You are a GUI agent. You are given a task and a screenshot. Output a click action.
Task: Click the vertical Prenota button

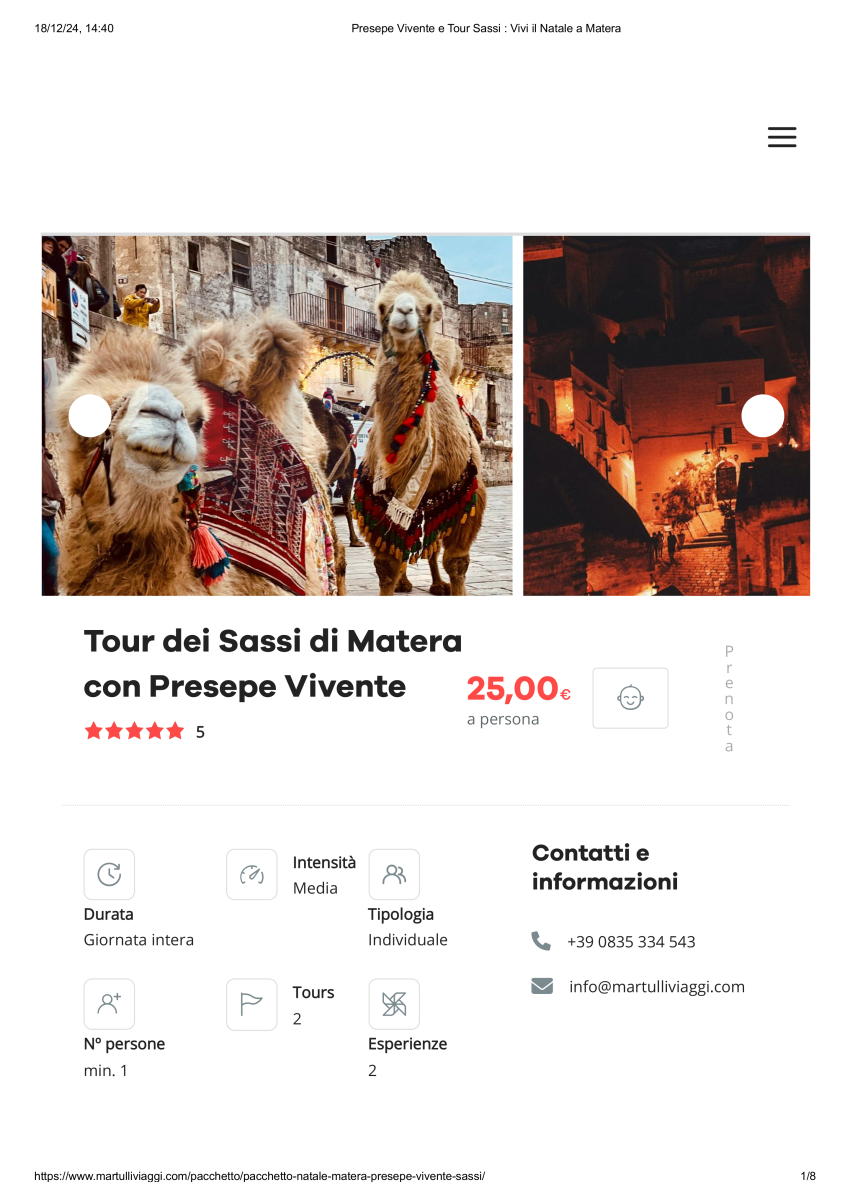(x=729, y=698)
